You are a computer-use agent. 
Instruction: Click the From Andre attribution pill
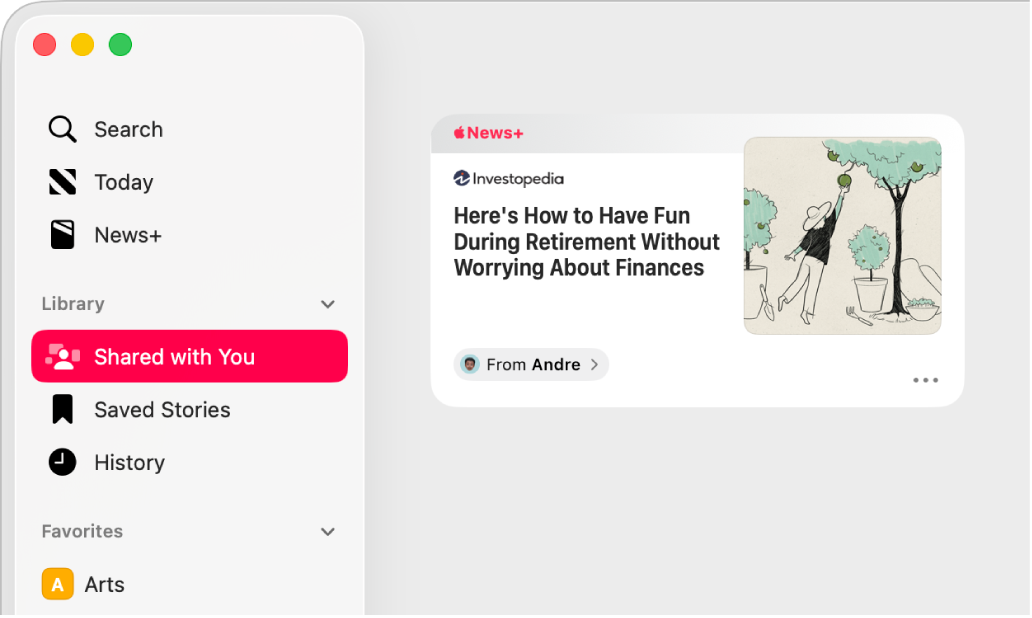point(530,364)
